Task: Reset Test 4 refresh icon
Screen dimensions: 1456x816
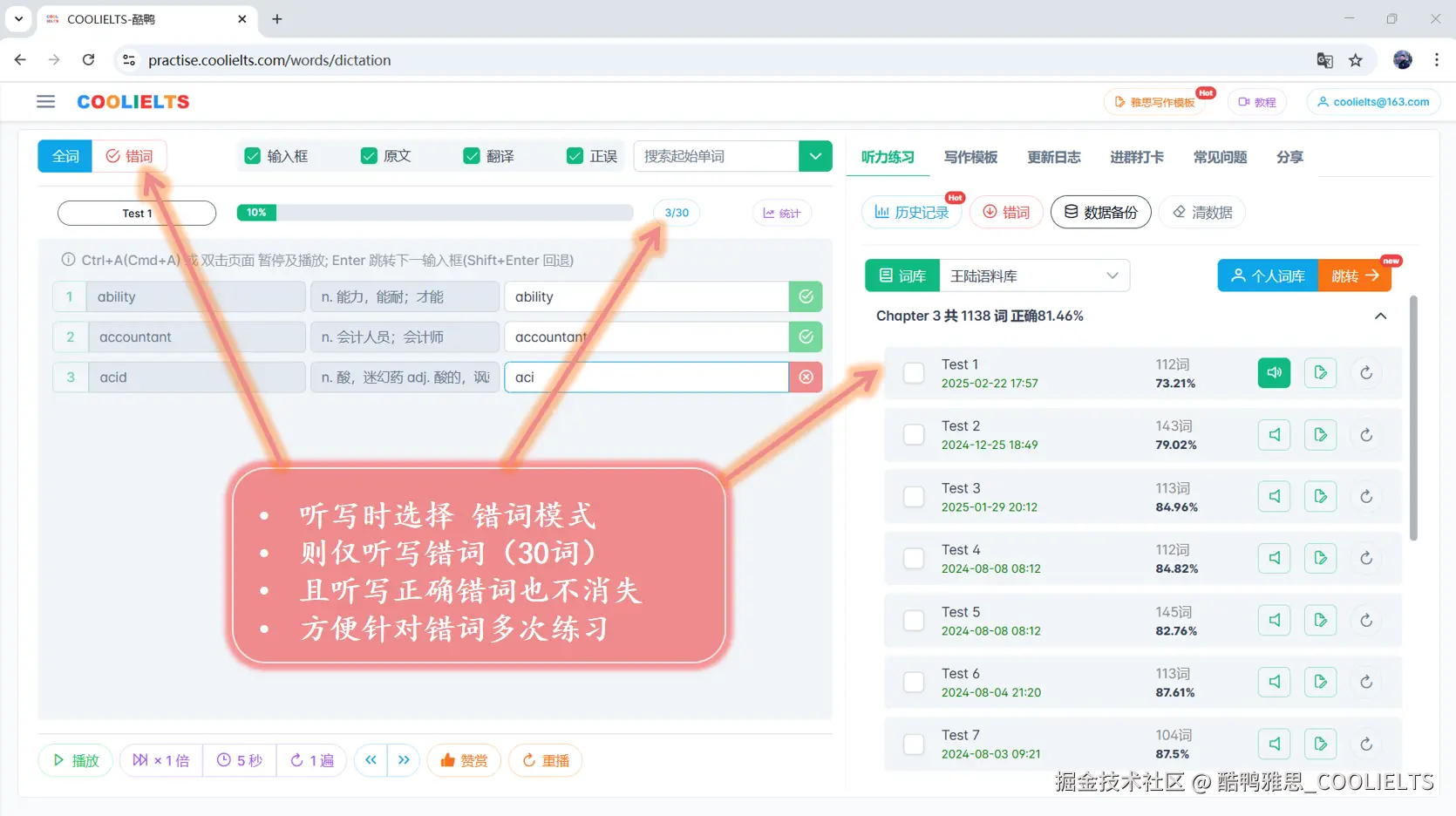Action: coord(1366,558)
